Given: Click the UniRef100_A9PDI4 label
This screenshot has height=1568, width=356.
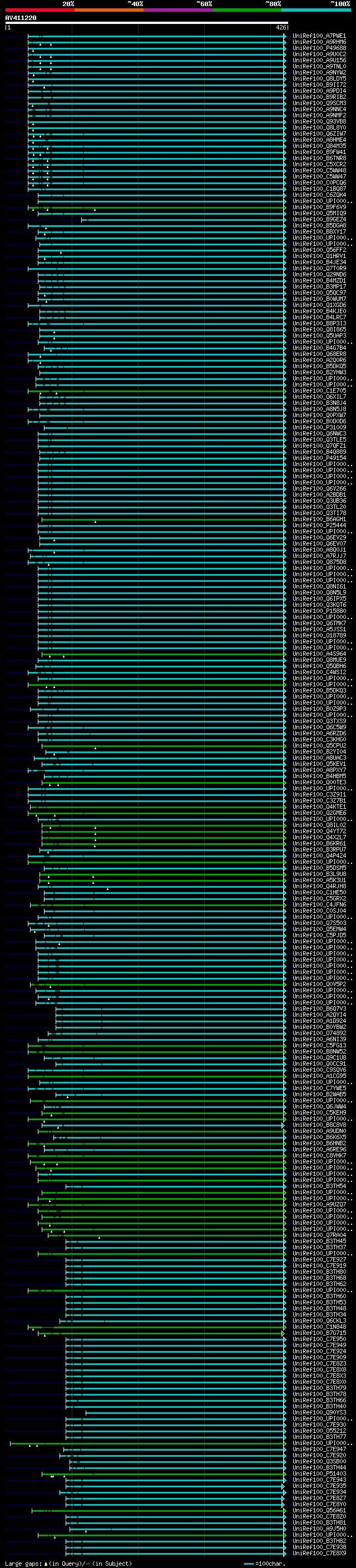Looking at the screenshot, I should [x=319, y=91].
